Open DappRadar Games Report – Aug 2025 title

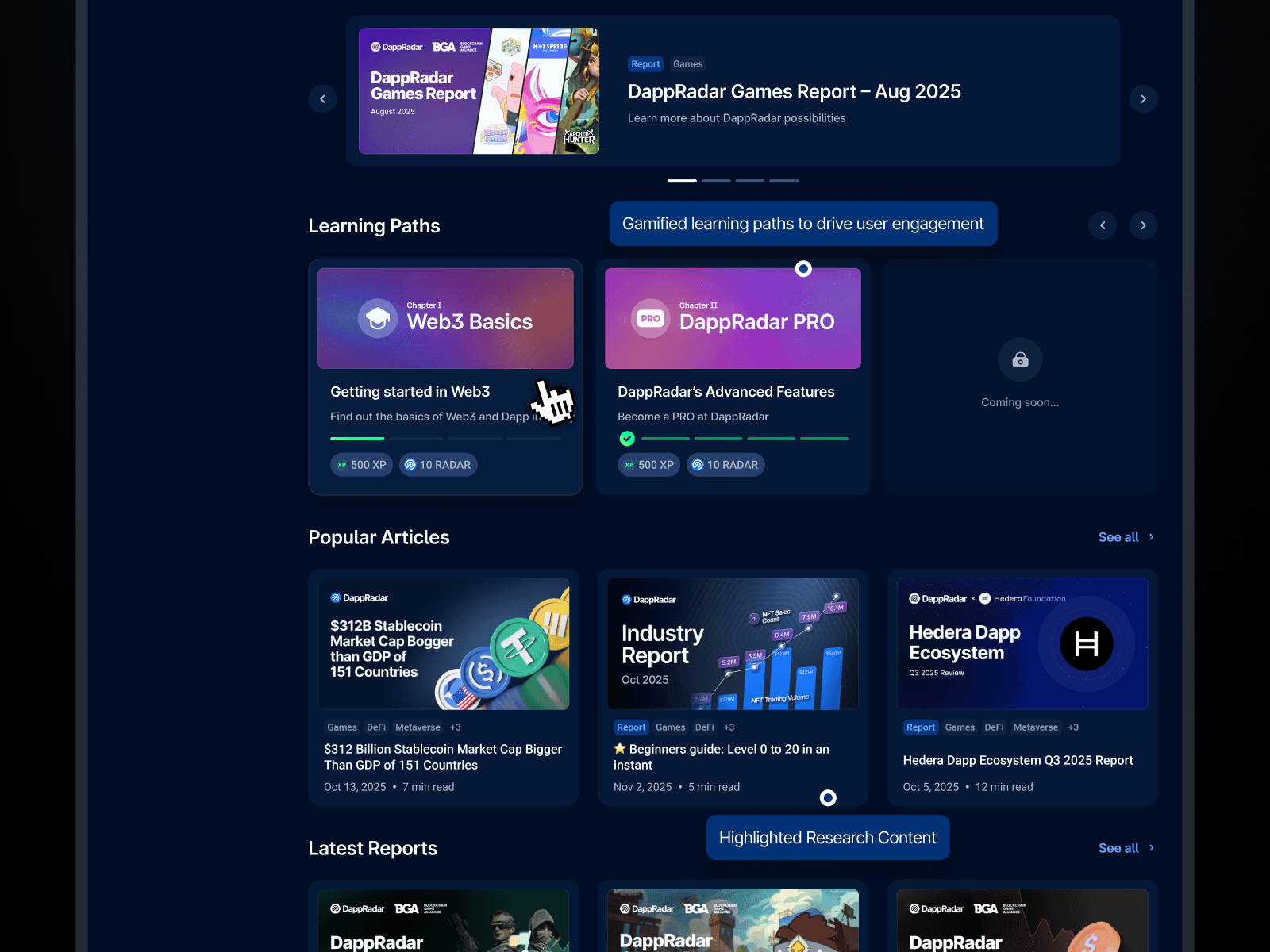point(795,92)
